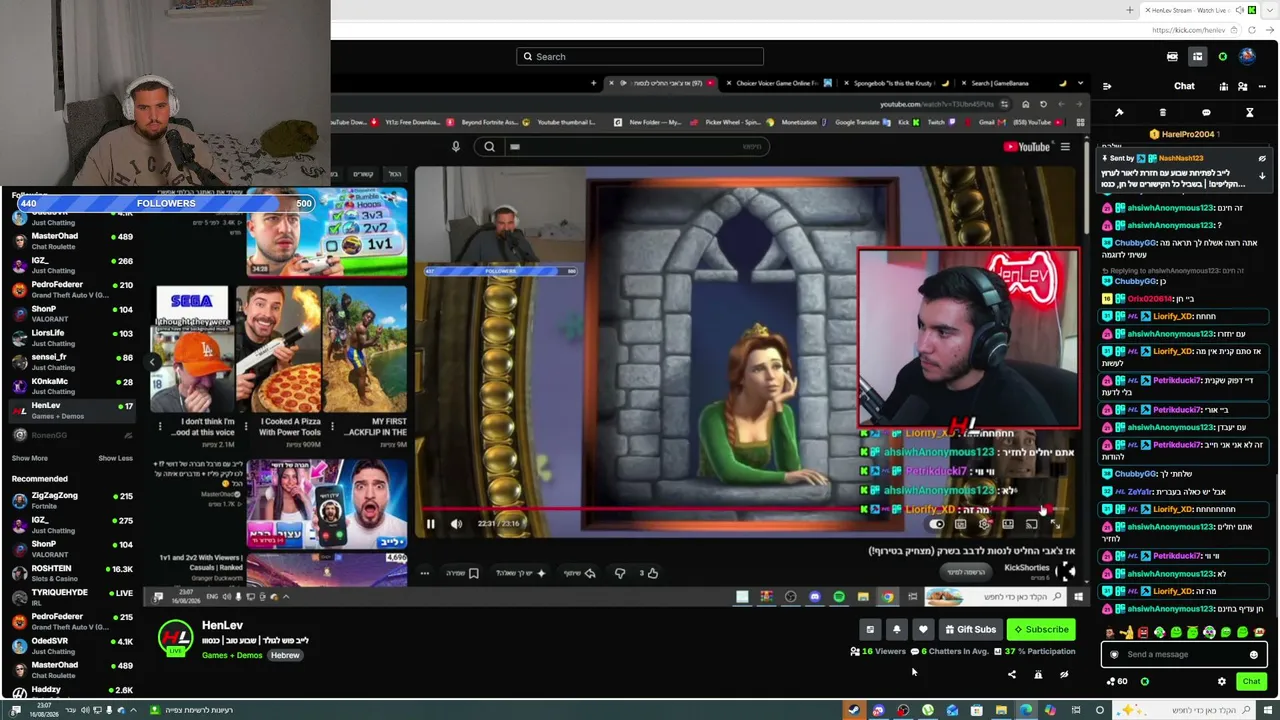This screenshot has height=720, width=1280.
Task: Collapse the chat panel with the arrow icon
Action: pos(1107,86)
